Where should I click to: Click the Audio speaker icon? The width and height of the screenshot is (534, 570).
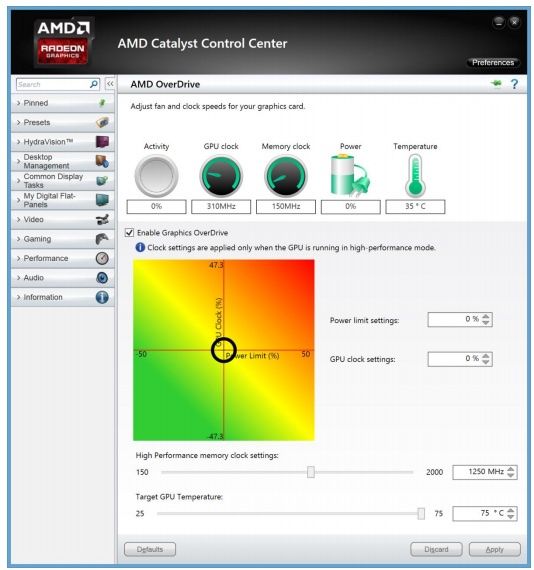pos(102,278)
